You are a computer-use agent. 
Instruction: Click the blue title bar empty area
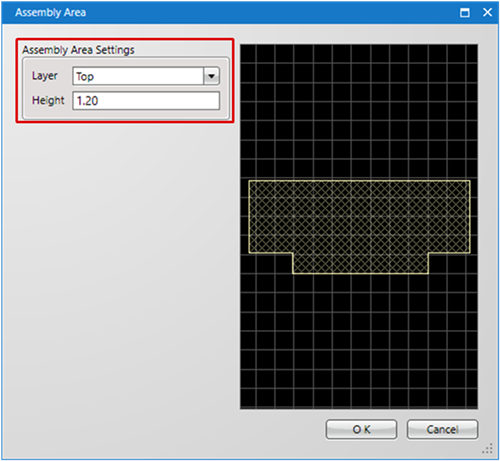pyautogui.click(x=267, y=13)
